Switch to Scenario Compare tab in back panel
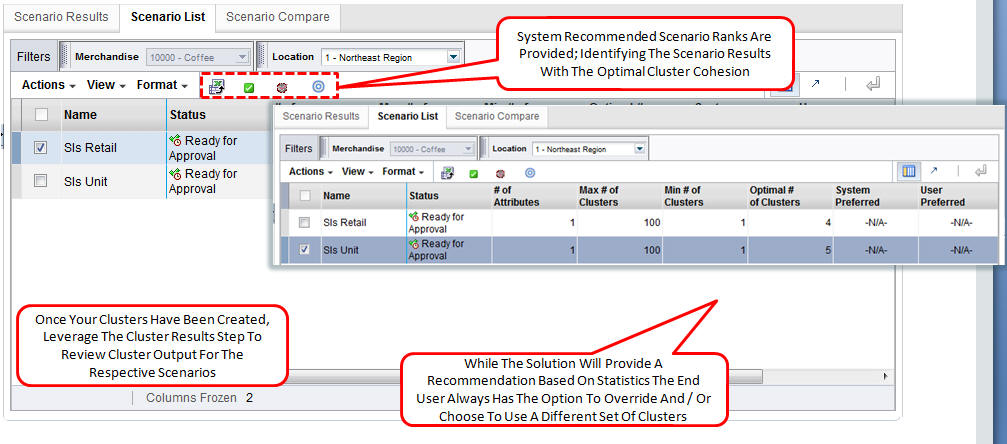Image resolution: width=1007 pixels, height=444 pixels. point(277,17)
